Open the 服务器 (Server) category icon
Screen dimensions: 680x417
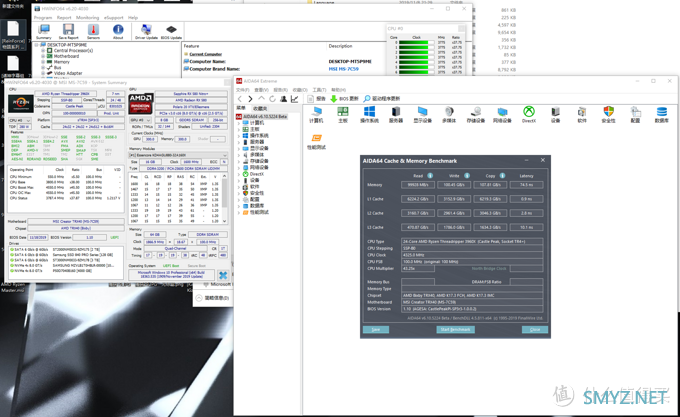[396, 114]
